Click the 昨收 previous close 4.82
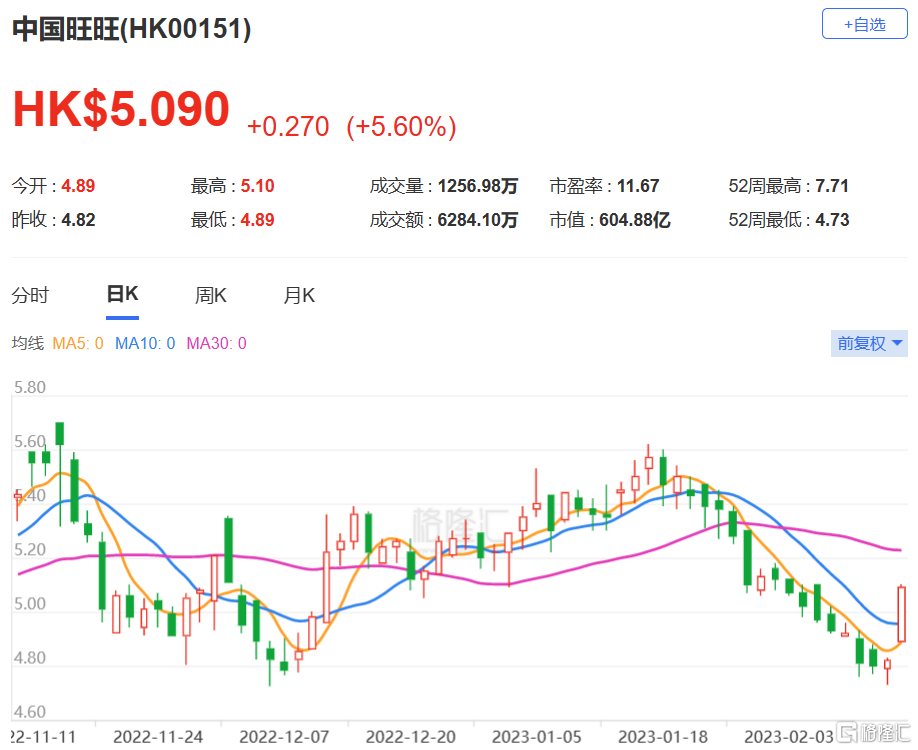The image size is (918, 750). [78, 220]
